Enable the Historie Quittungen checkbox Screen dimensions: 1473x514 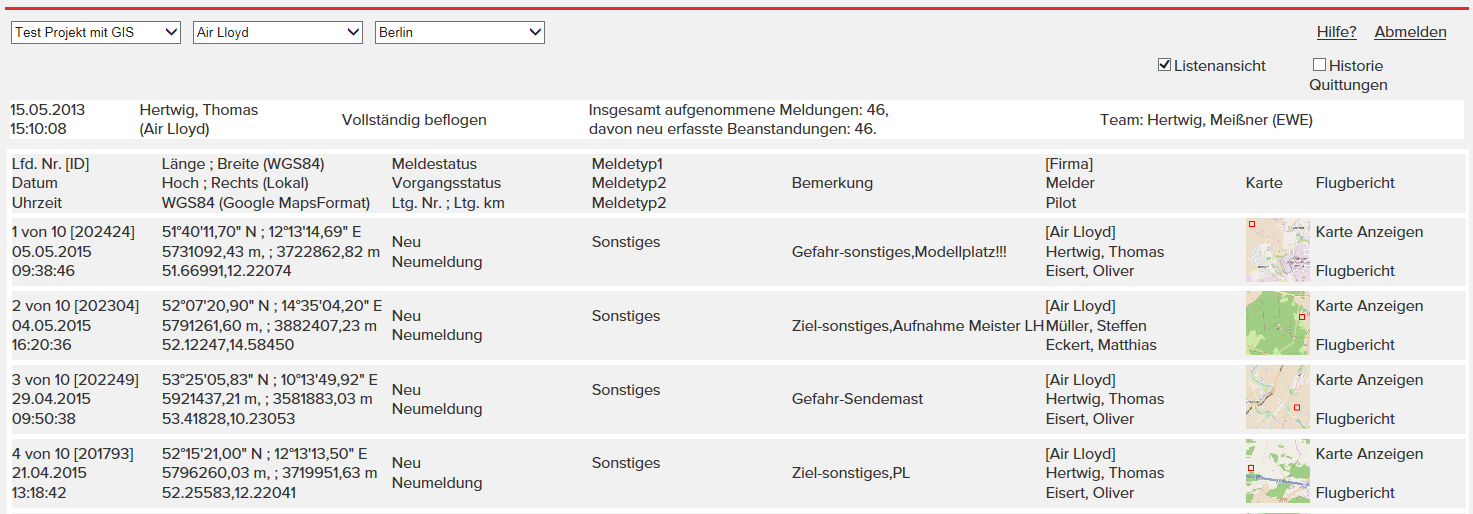click(x=1319, y=65)
